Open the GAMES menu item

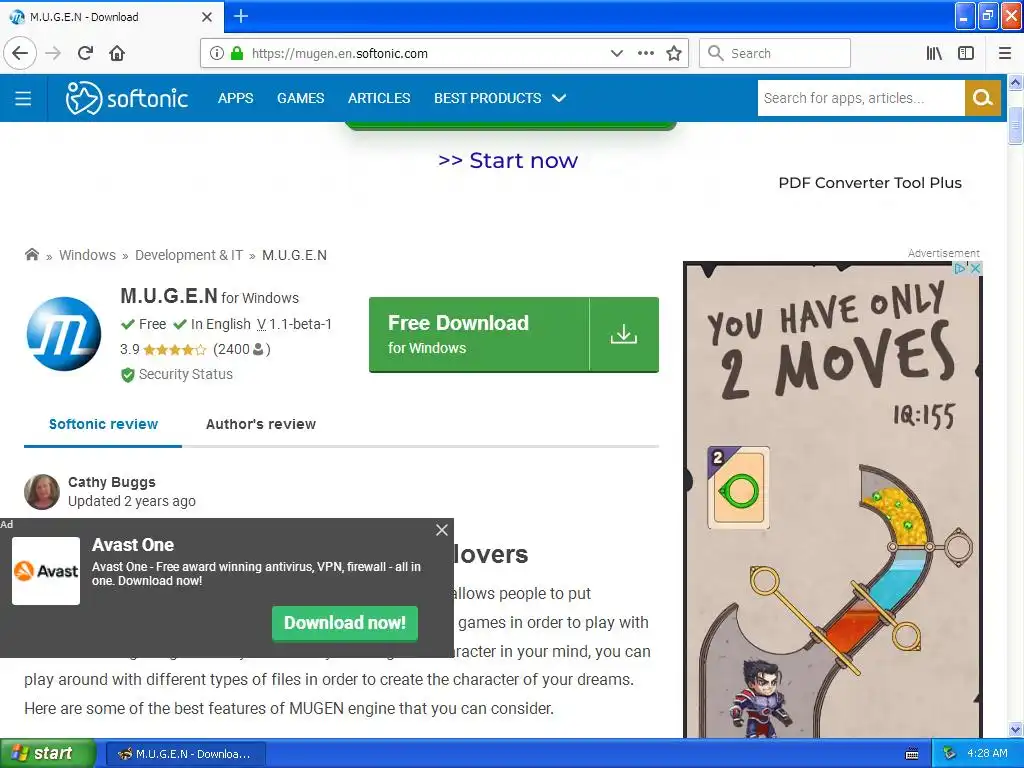pos(300,98)
